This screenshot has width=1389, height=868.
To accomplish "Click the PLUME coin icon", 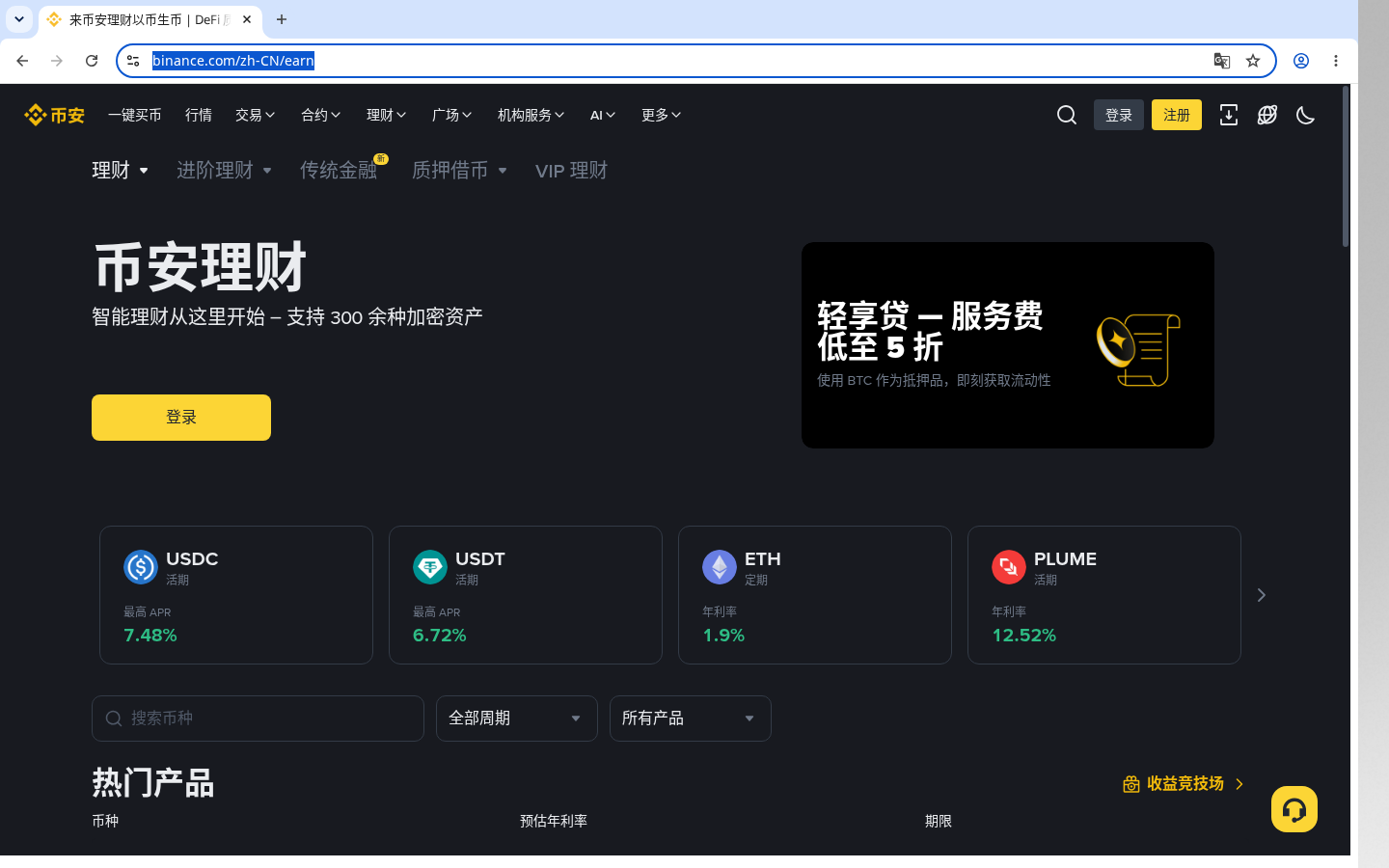I will (1009, 567).
